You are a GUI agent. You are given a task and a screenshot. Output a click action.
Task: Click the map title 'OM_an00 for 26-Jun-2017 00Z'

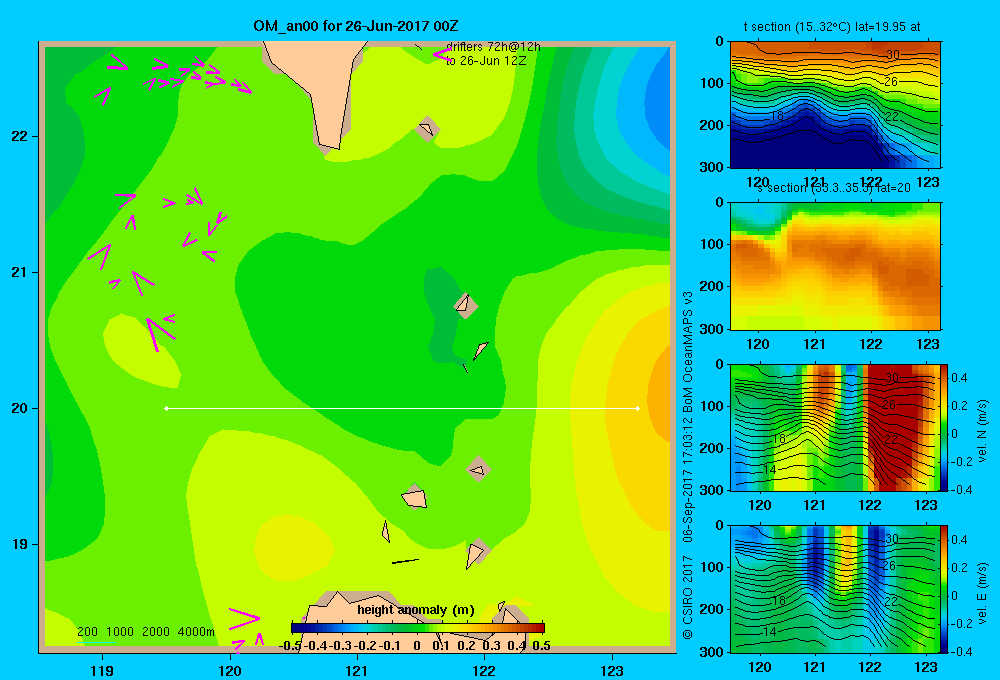click(356, 26)
